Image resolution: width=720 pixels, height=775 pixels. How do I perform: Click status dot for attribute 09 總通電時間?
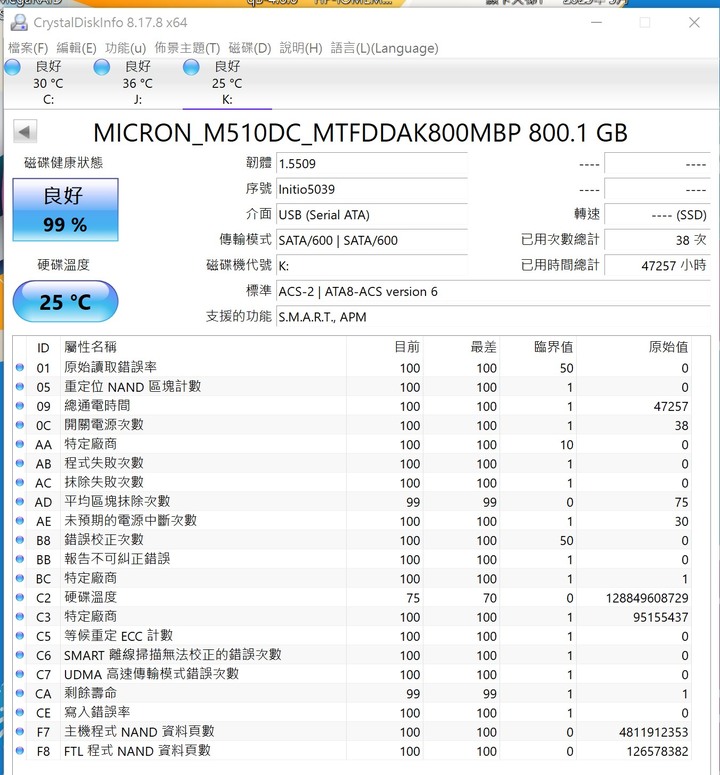(20, 406)
